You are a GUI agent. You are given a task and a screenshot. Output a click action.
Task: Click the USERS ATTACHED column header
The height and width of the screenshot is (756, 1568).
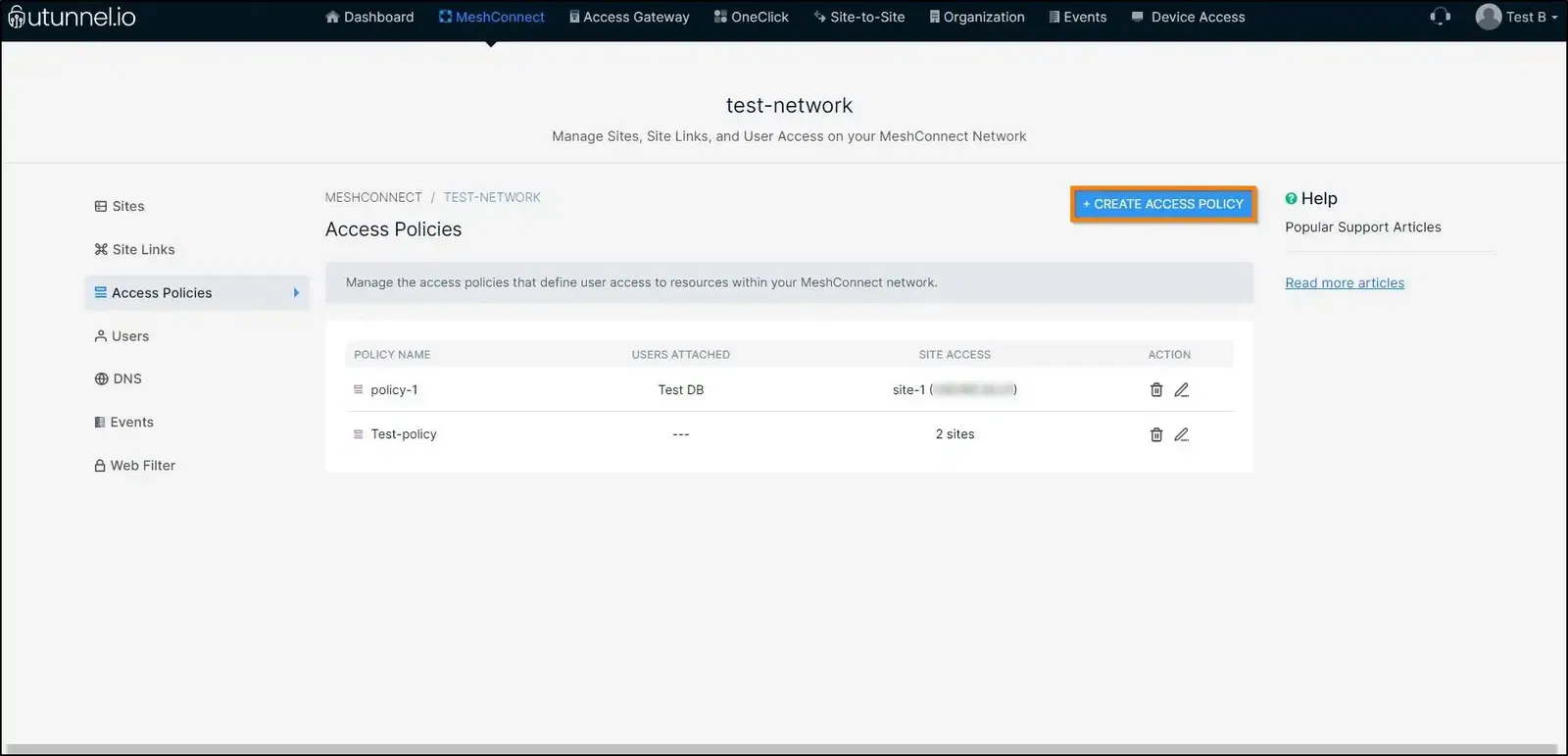(681, 355)
